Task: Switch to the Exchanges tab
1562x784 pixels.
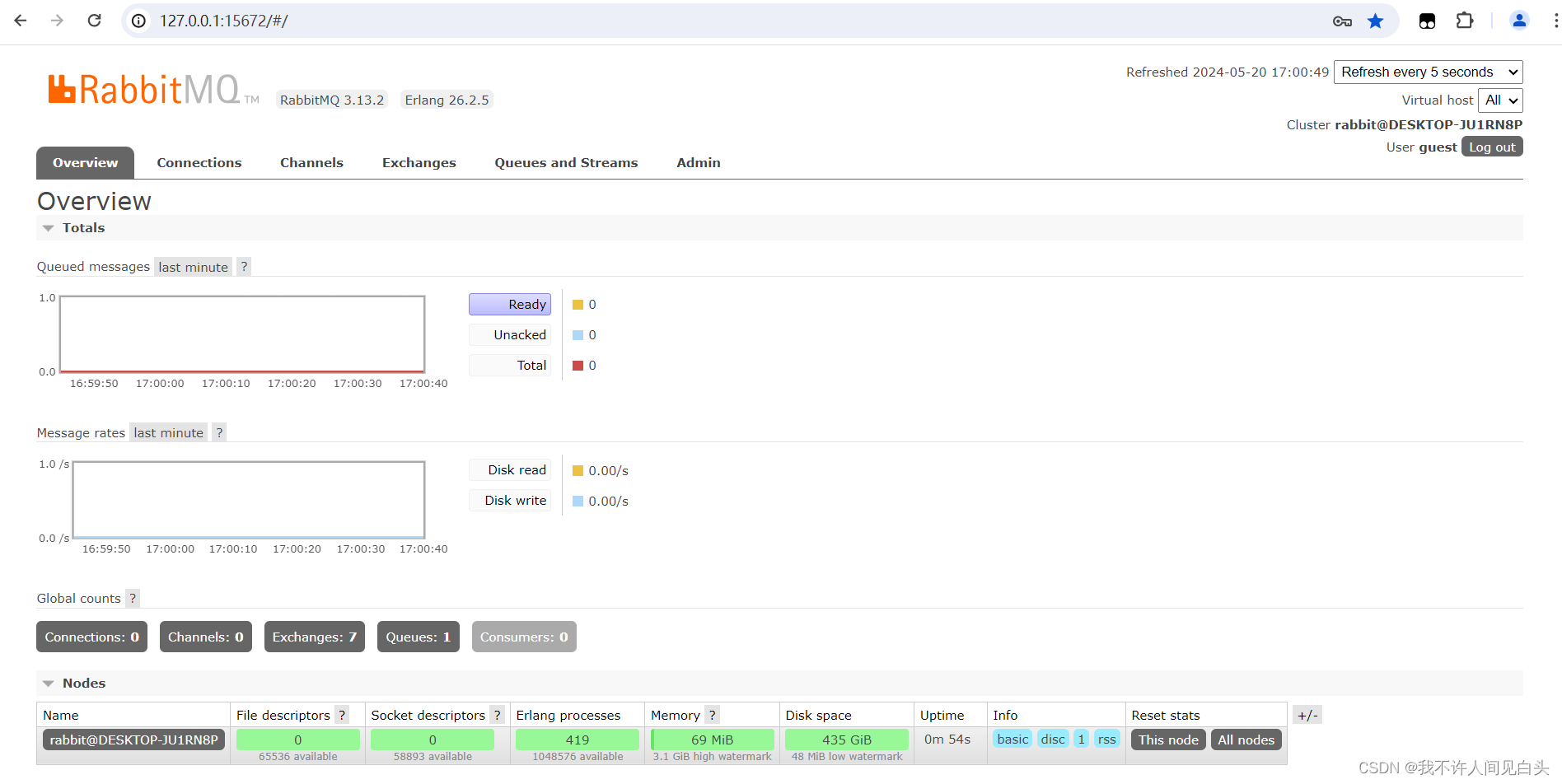Action: 419,163
